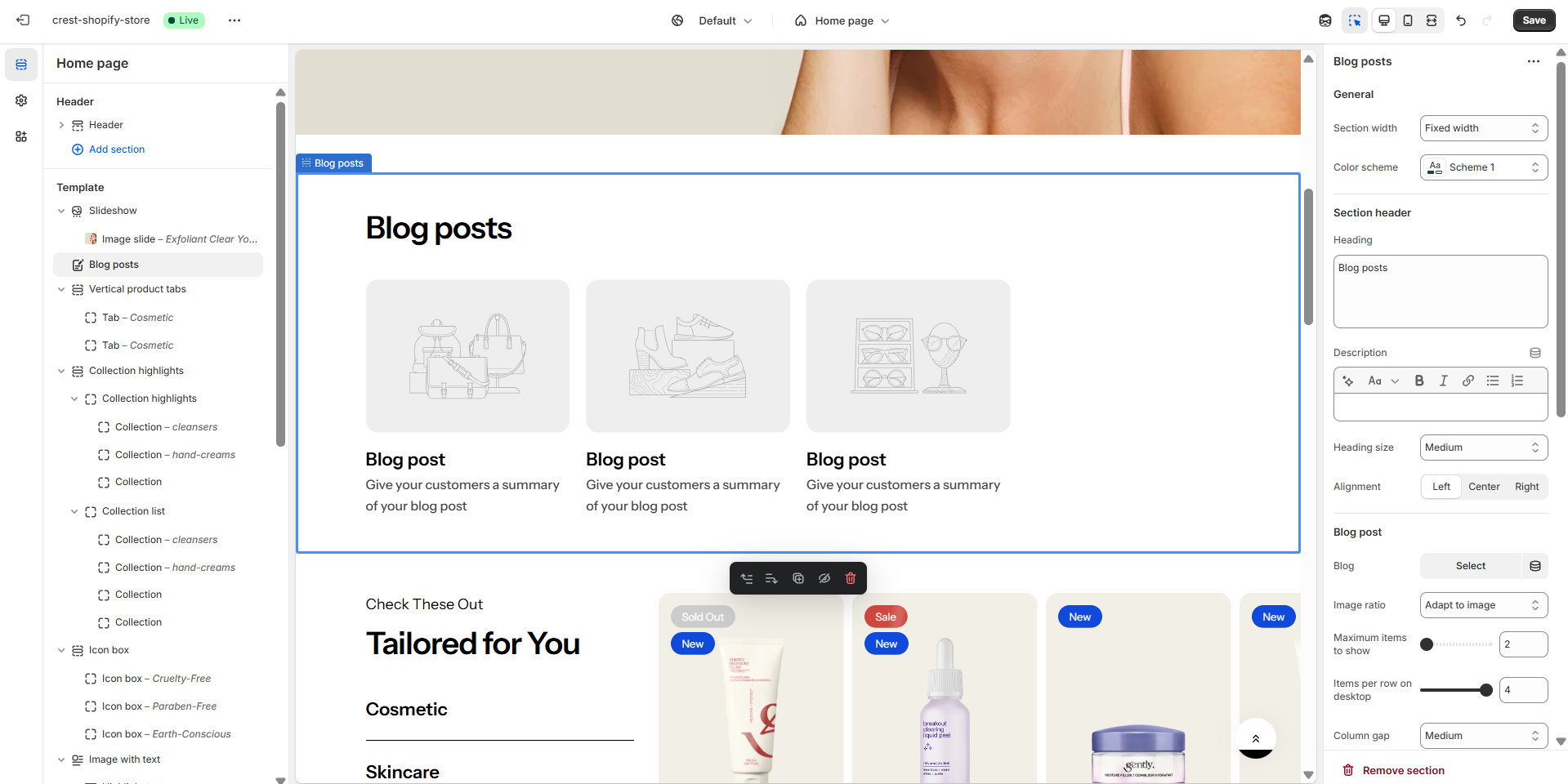
Task: Click bold formatting icon in Description
Action: coord(1419,381)
